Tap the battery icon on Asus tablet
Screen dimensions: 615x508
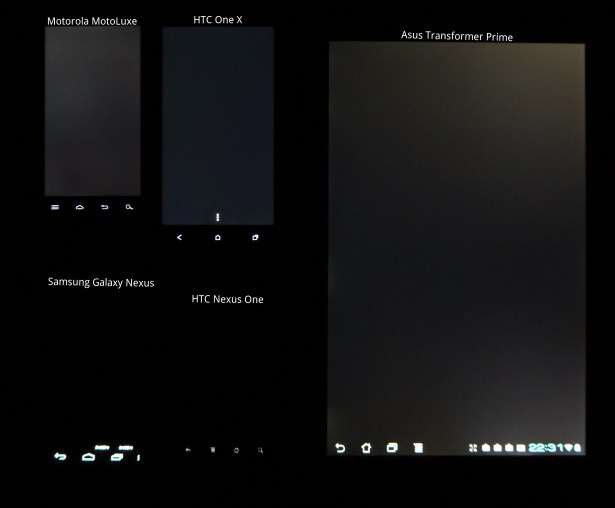577,447
